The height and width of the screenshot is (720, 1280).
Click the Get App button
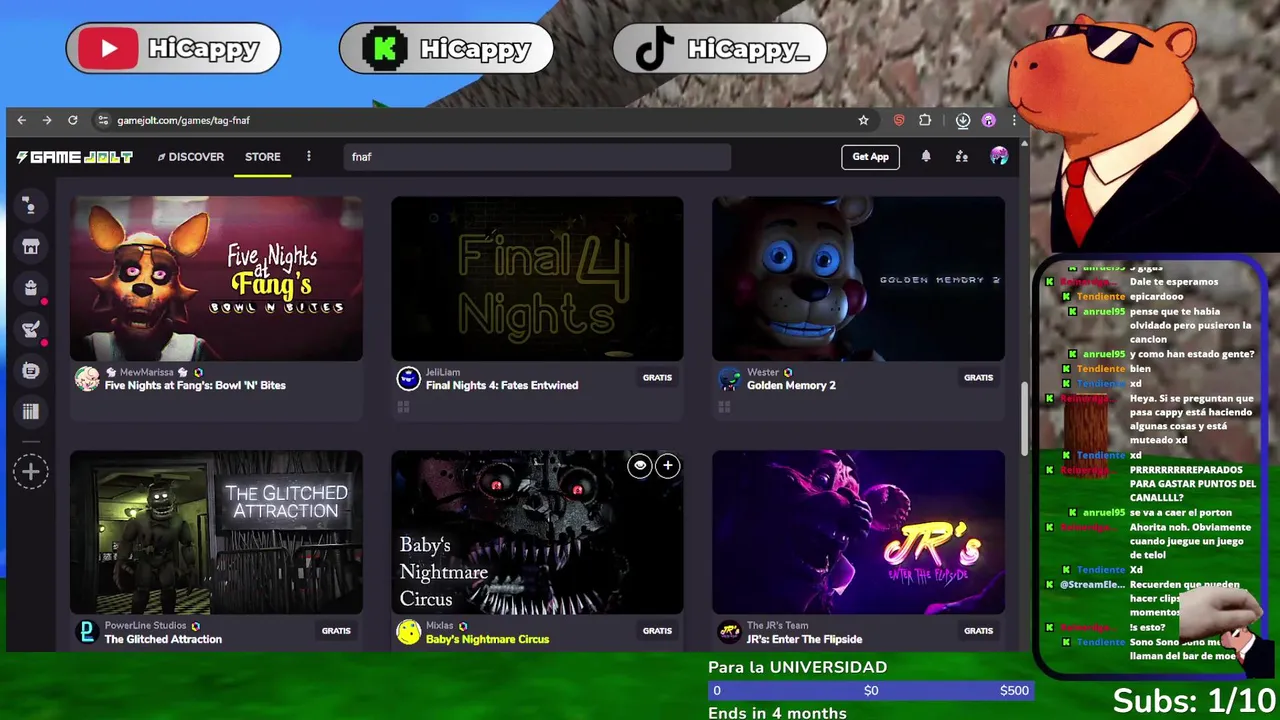pos(870,157)
